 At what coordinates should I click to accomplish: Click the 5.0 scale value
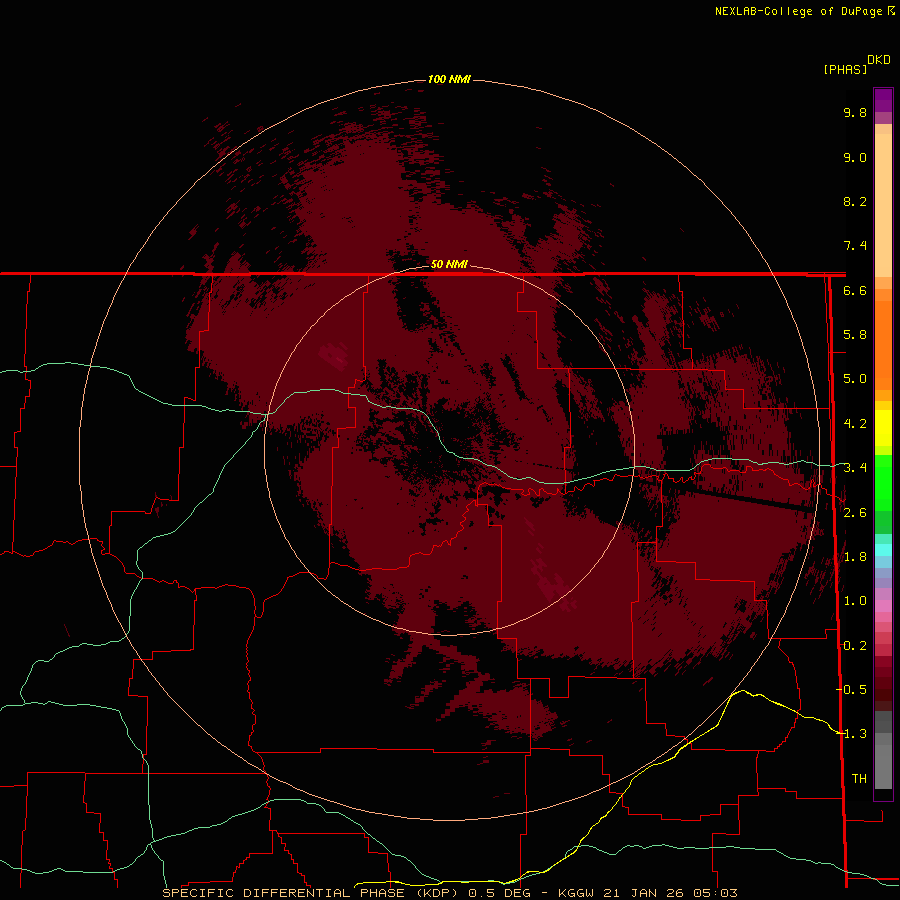pyautogui.click(x=855, y=379)
